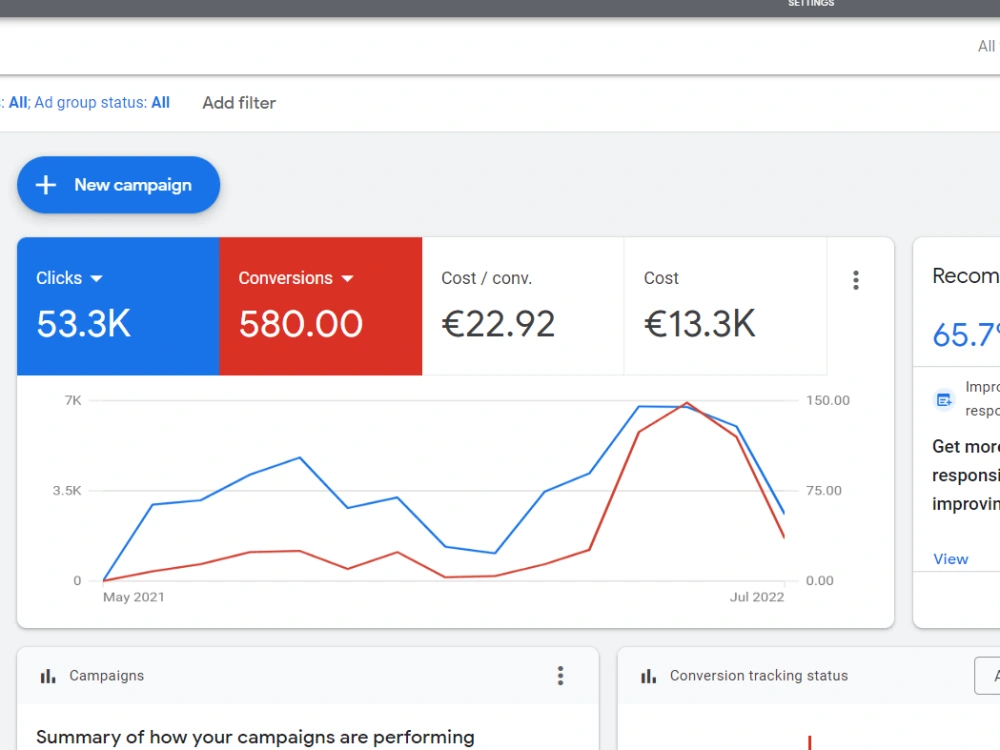Click the May 2021 axis label
Screen dimensions: 1000x750
pos(134,597)
